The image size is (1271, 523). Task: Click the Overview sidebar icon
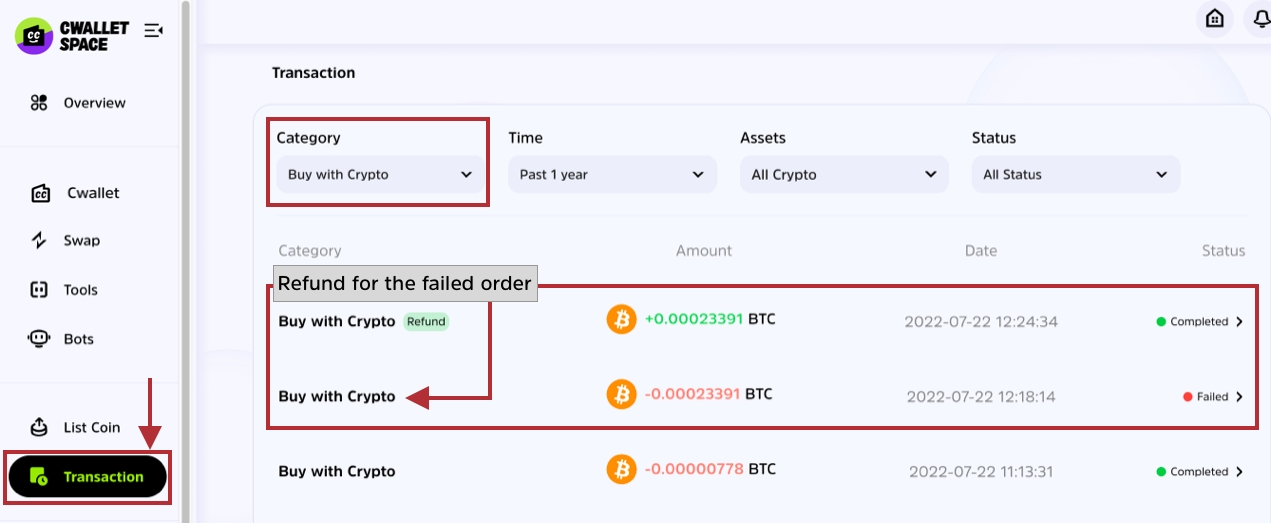pyautogui.click(x=39, y=103)
